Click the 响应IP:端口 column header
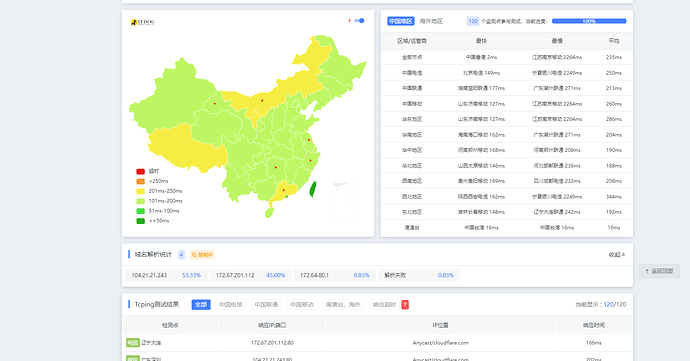690x361 pixels. [x=272, y=325]
